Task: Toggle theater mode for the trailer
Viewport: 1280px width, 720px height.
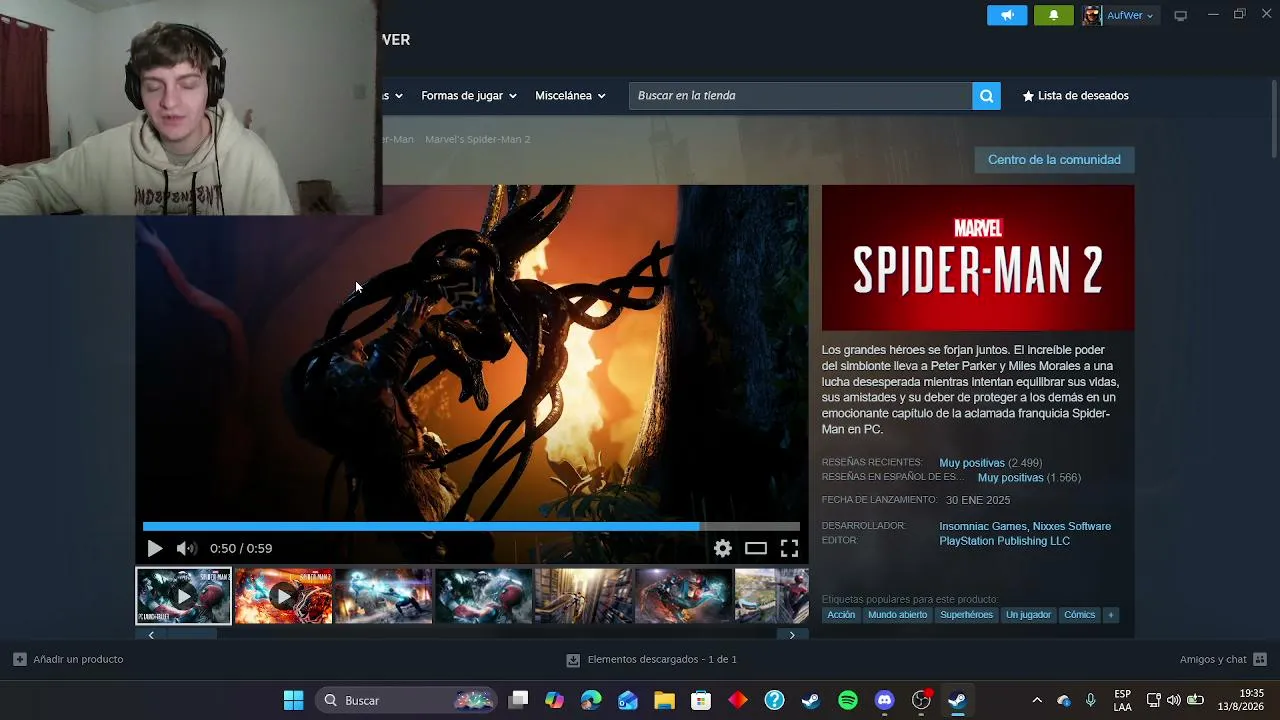Action: point(756,548)
